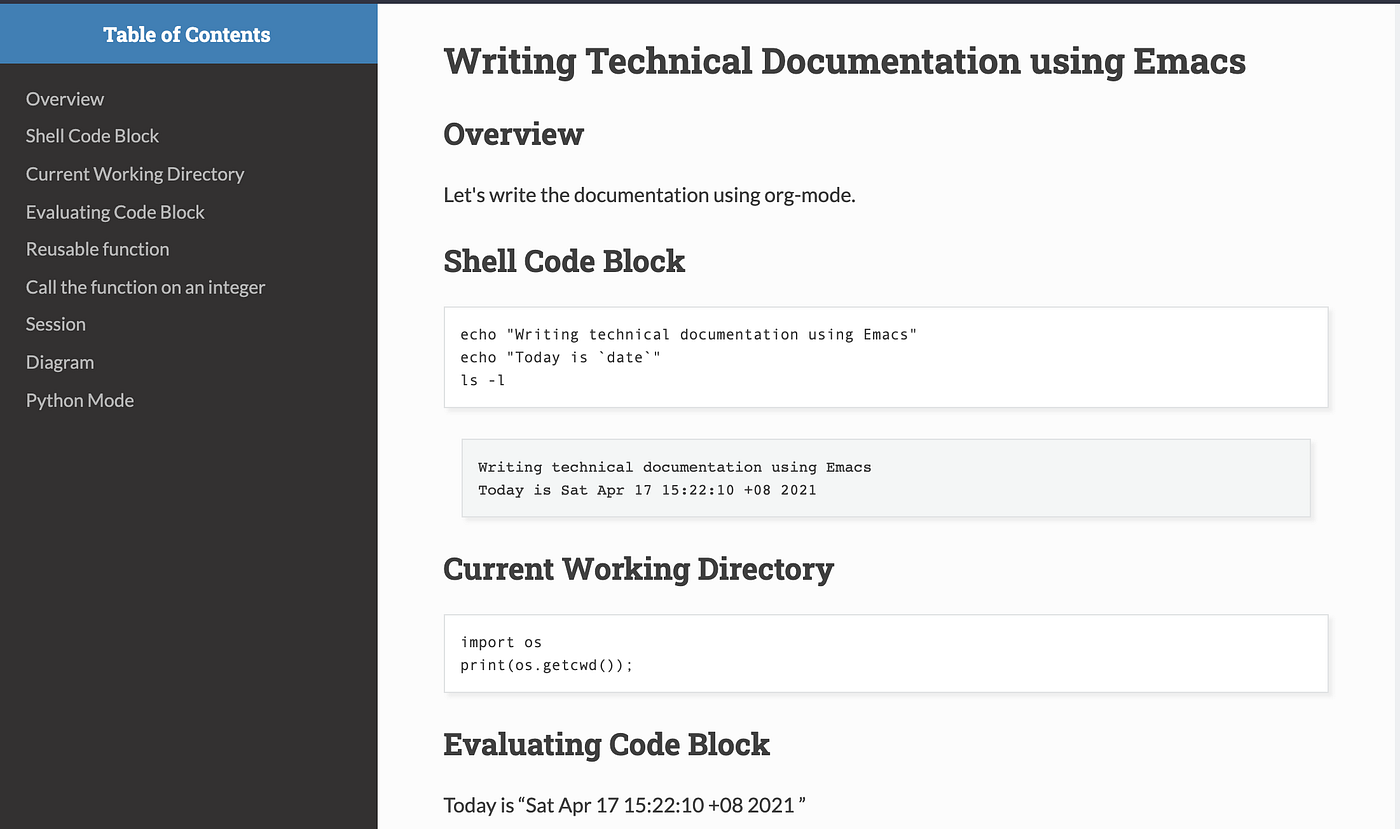This screenshot has width=1400, height=829.
Task: Go to the Python Mode section link
Action: (80, 400)
